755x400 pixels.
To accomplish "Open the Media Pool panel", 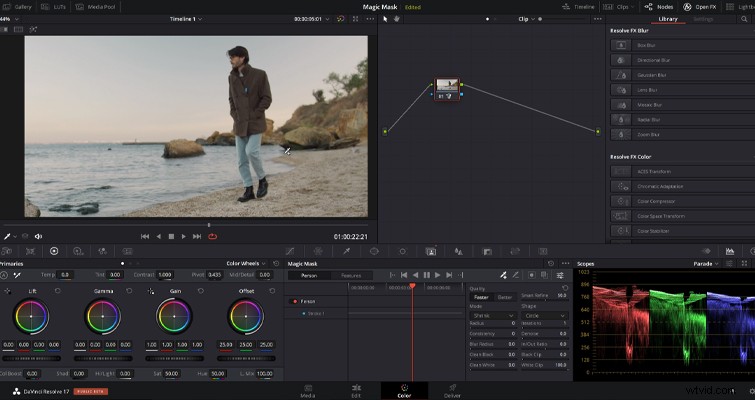I will 95,7.
